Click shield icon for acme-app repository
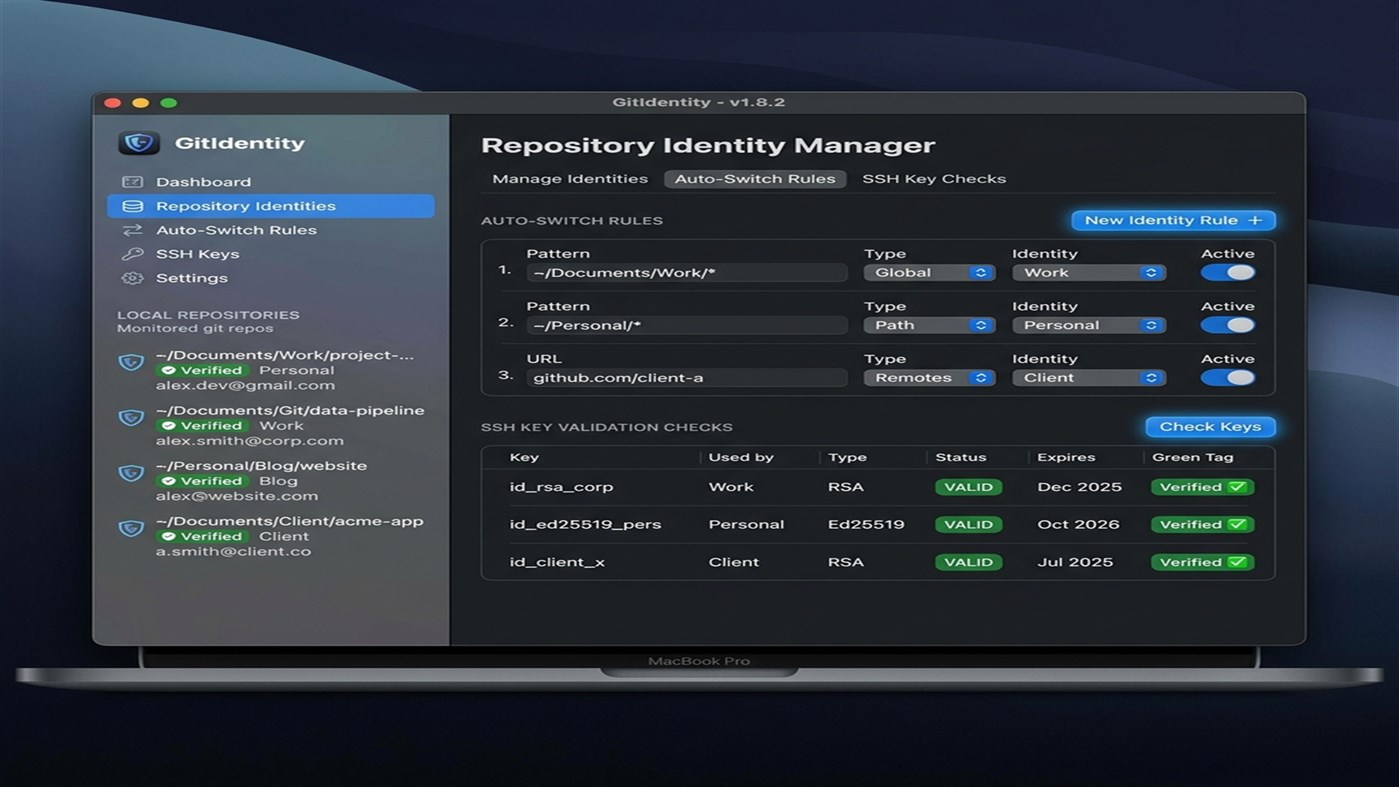The height and width of the screenshot is (787, 1399). [x=131, y=528]
